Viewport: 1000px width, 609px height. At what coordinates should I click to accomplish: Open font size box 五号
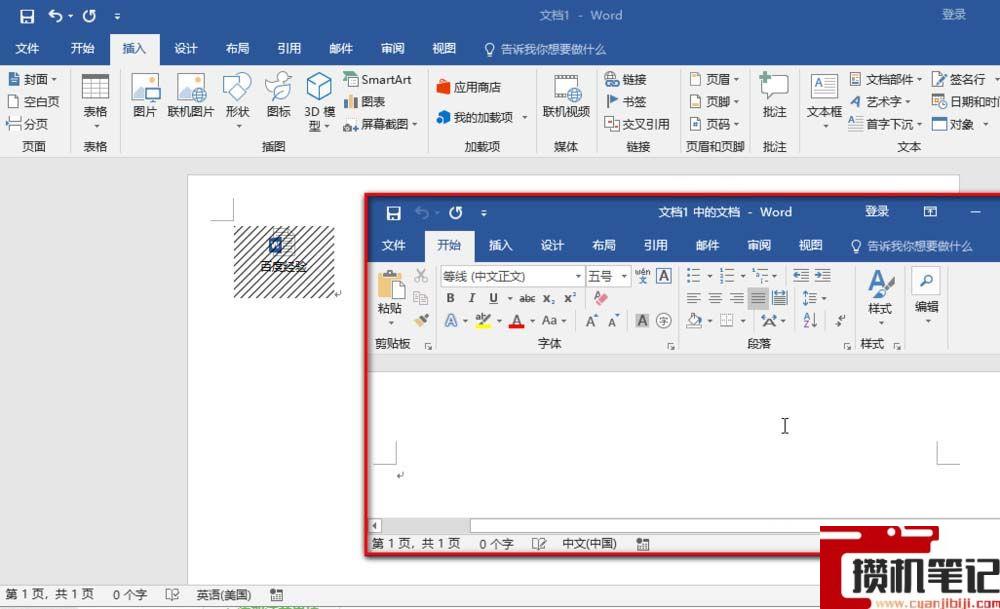[x=608, y=276]
